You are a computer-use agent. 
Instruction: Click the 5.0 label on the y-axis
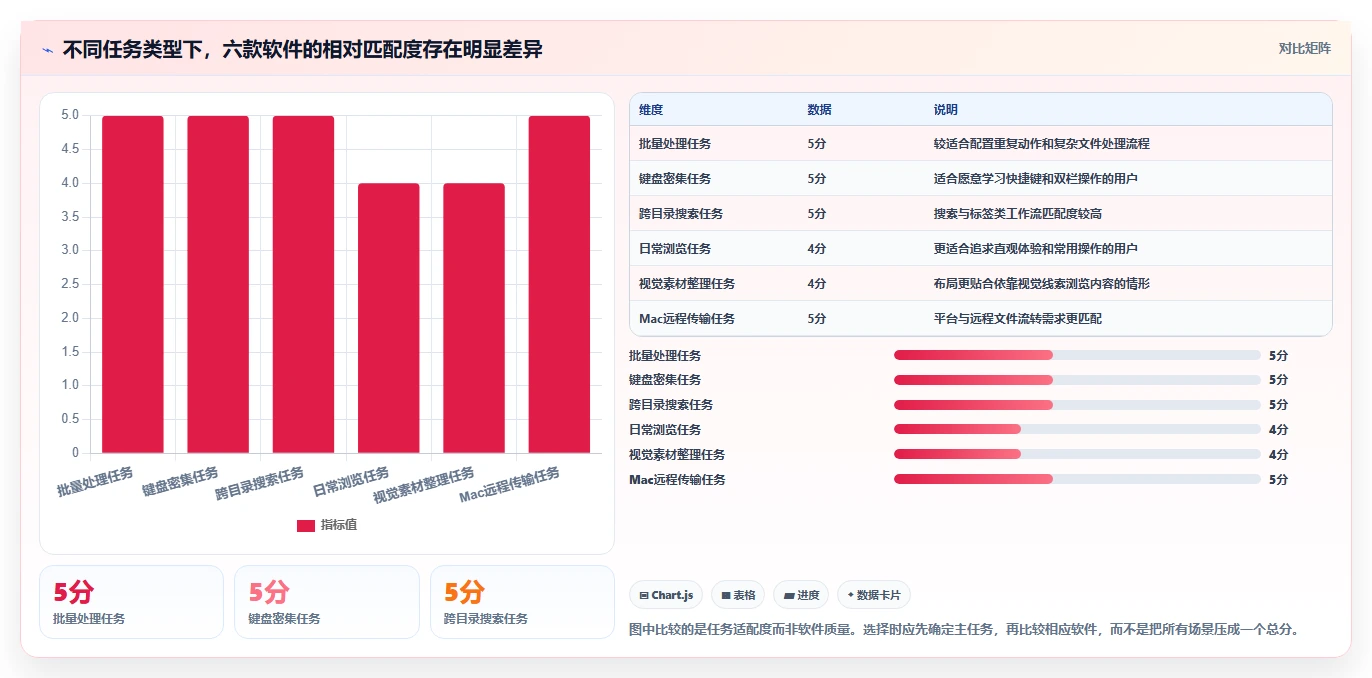(70, 115)
